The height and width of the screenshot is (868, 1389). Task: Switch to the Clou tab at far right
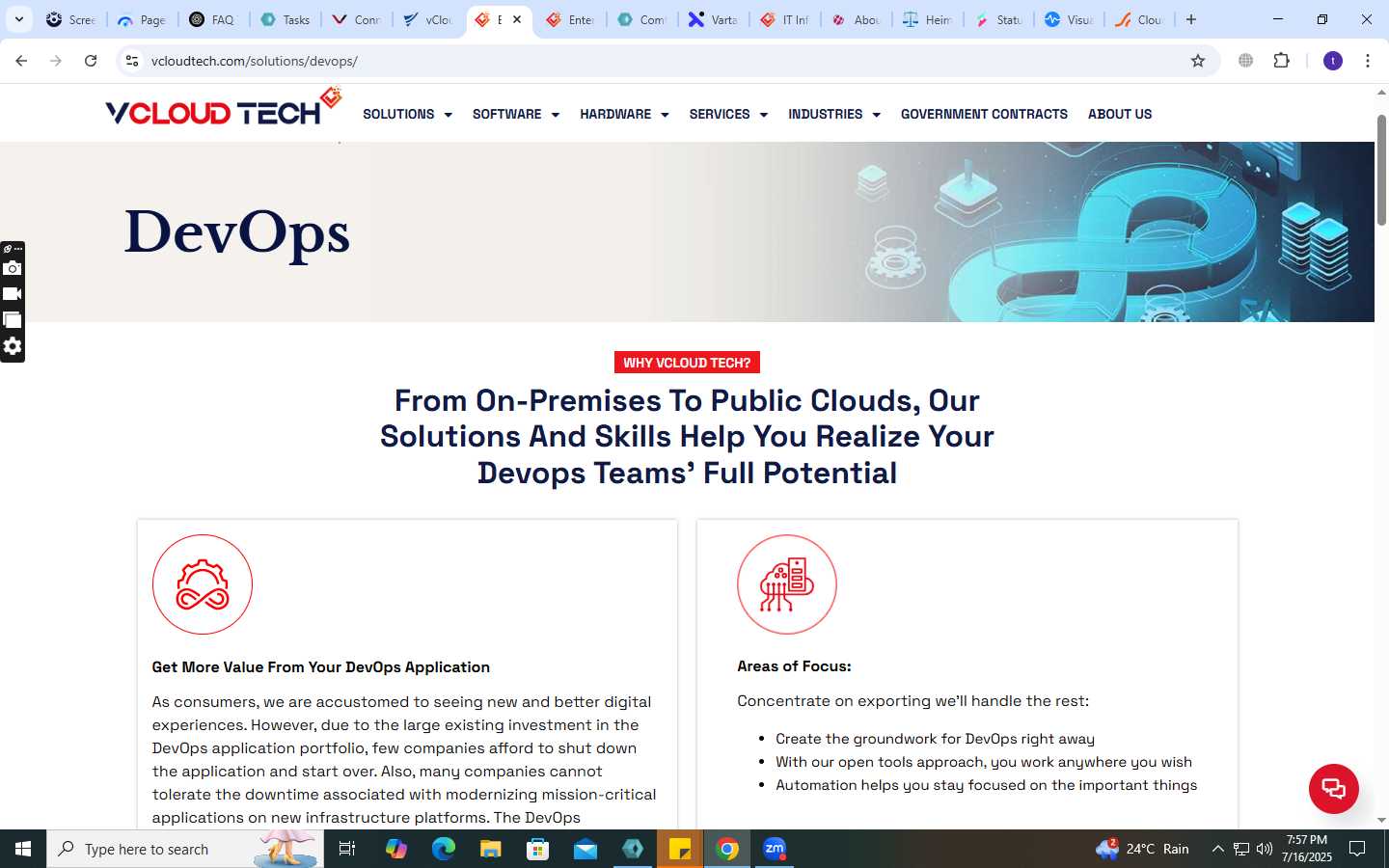1139,19
